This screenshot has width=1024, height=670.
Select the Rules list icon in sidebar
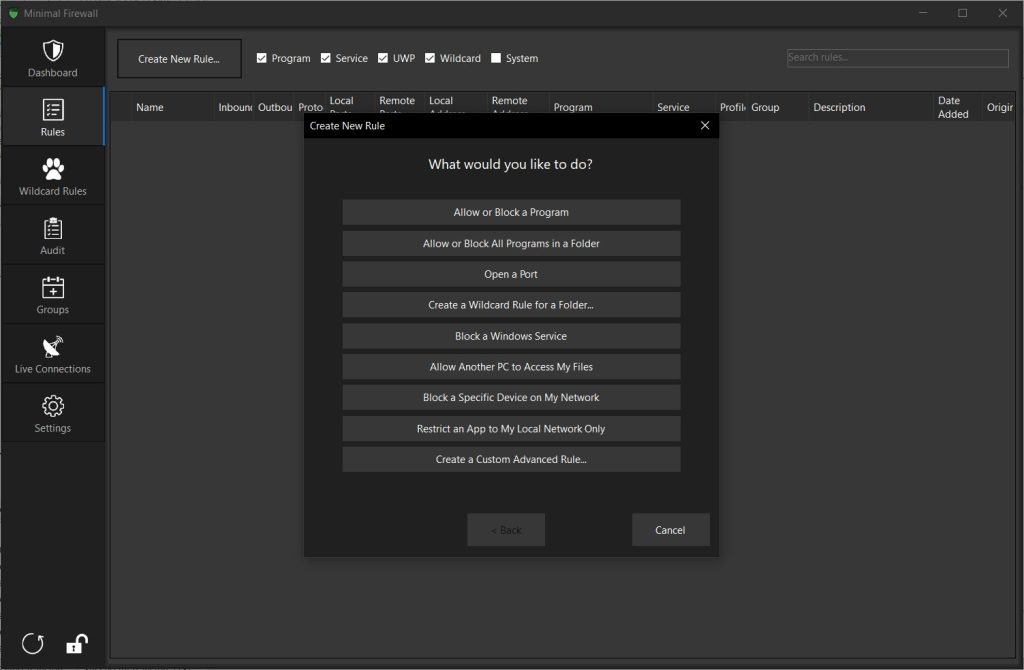coord(53,110)
